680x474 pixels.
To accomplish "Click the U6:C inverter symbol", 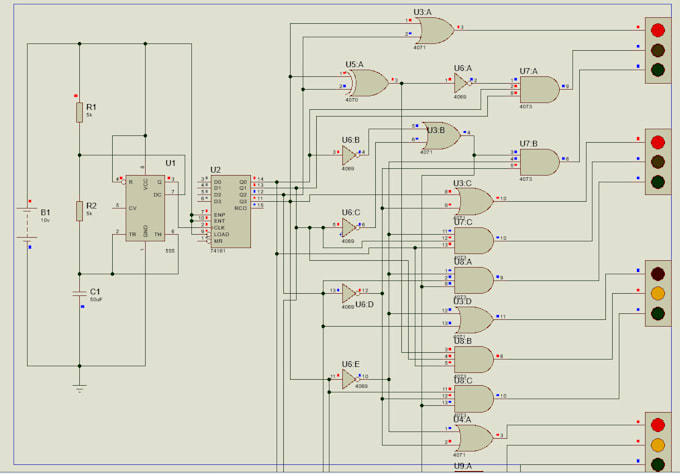I will 350,228.
